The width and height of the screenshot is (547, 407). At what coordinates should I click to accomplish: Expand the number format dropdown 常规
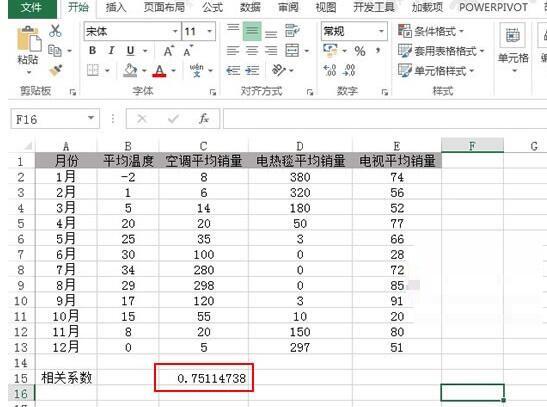354,31
